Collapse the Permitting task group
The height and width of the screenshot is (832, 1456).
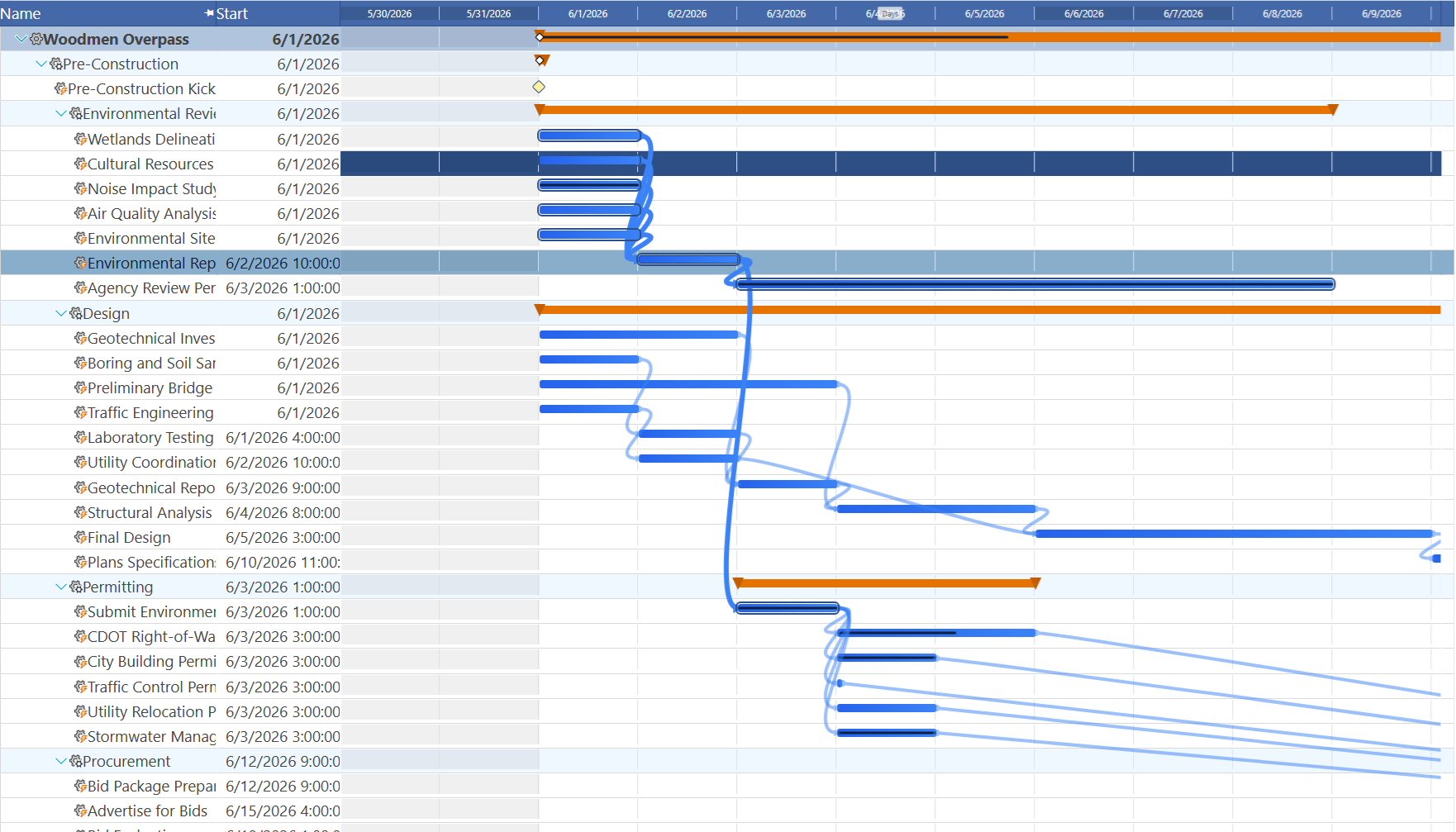point(61,587)
